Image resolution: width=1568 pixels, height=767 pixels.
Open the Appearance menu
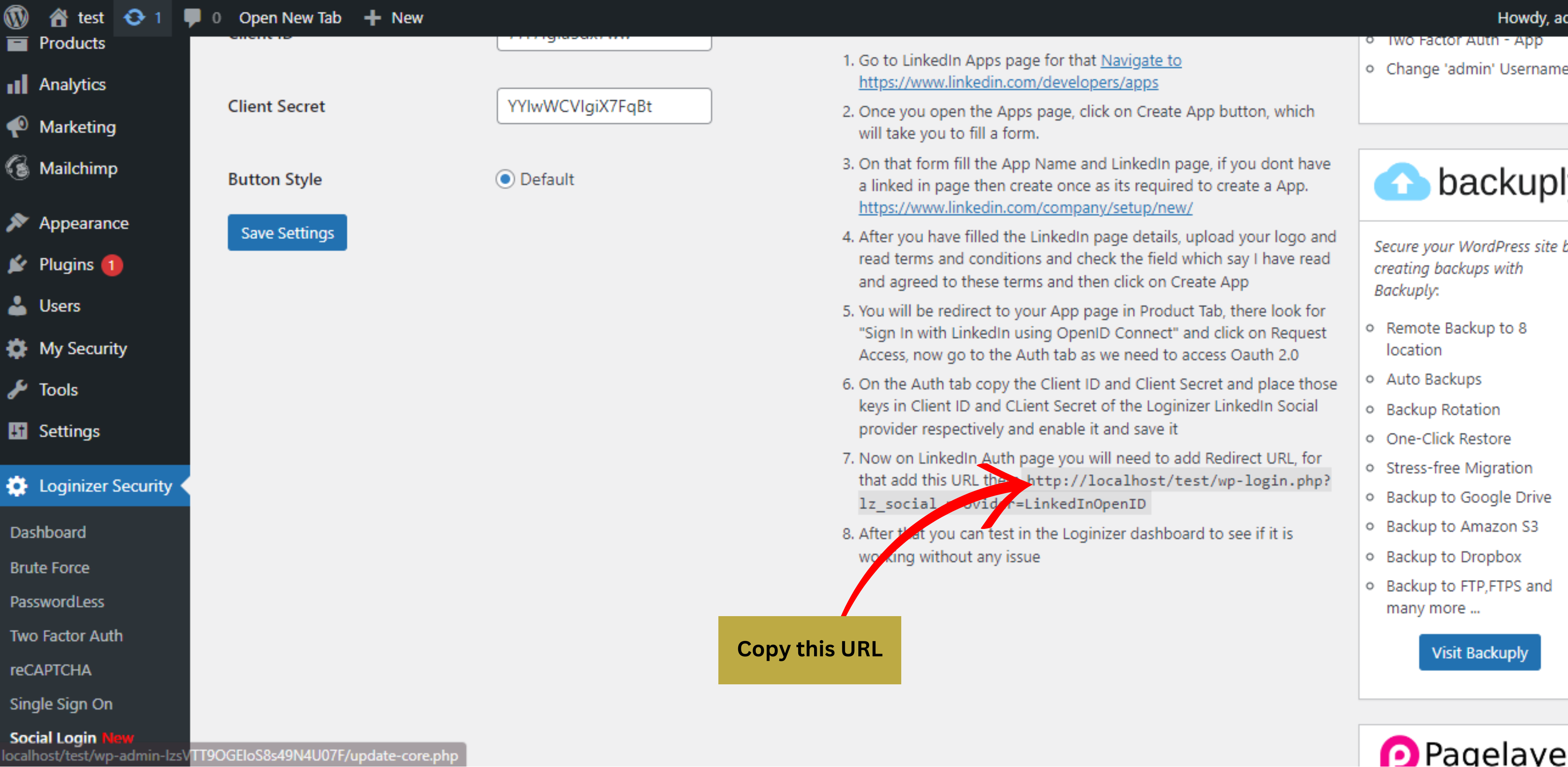coord(84,224)
